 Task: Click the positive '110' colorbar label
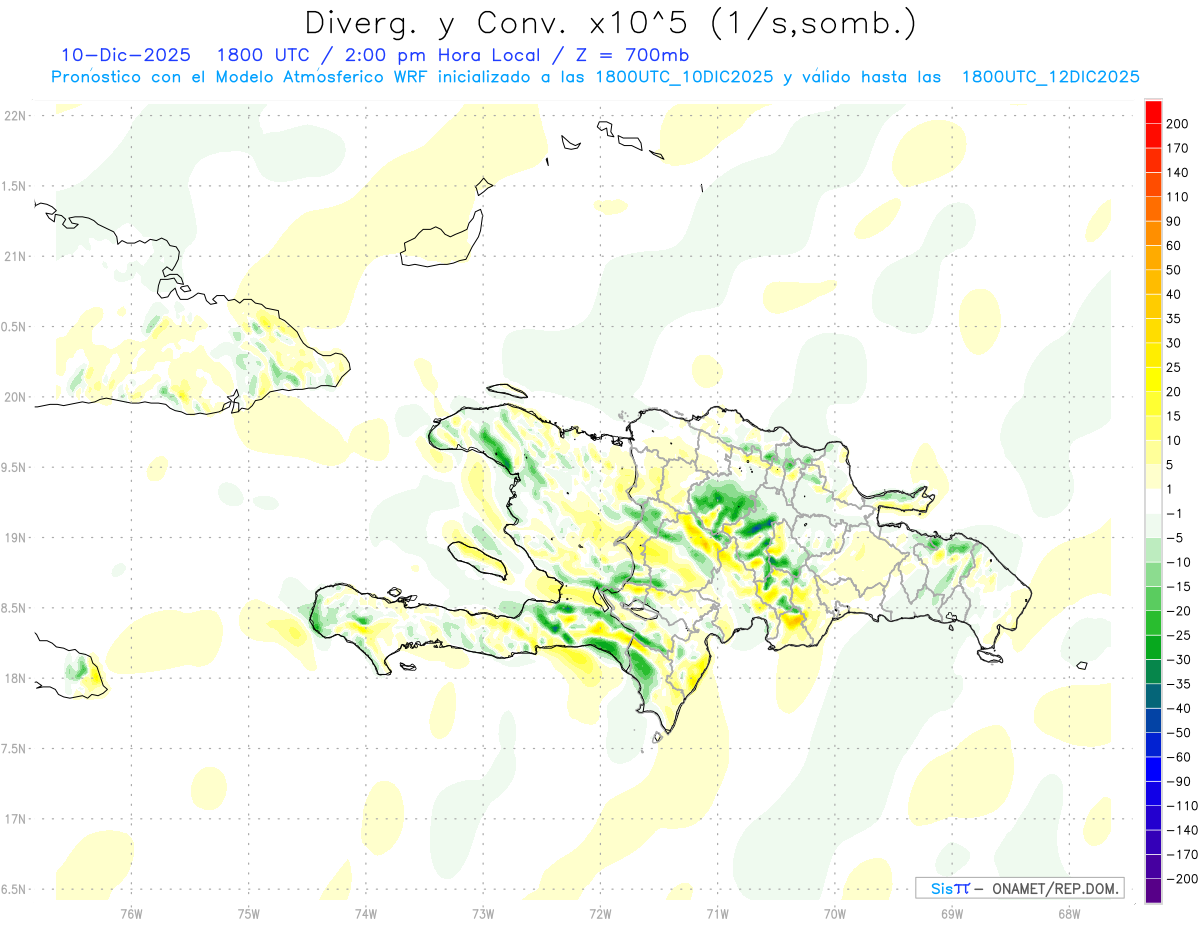1179,197
